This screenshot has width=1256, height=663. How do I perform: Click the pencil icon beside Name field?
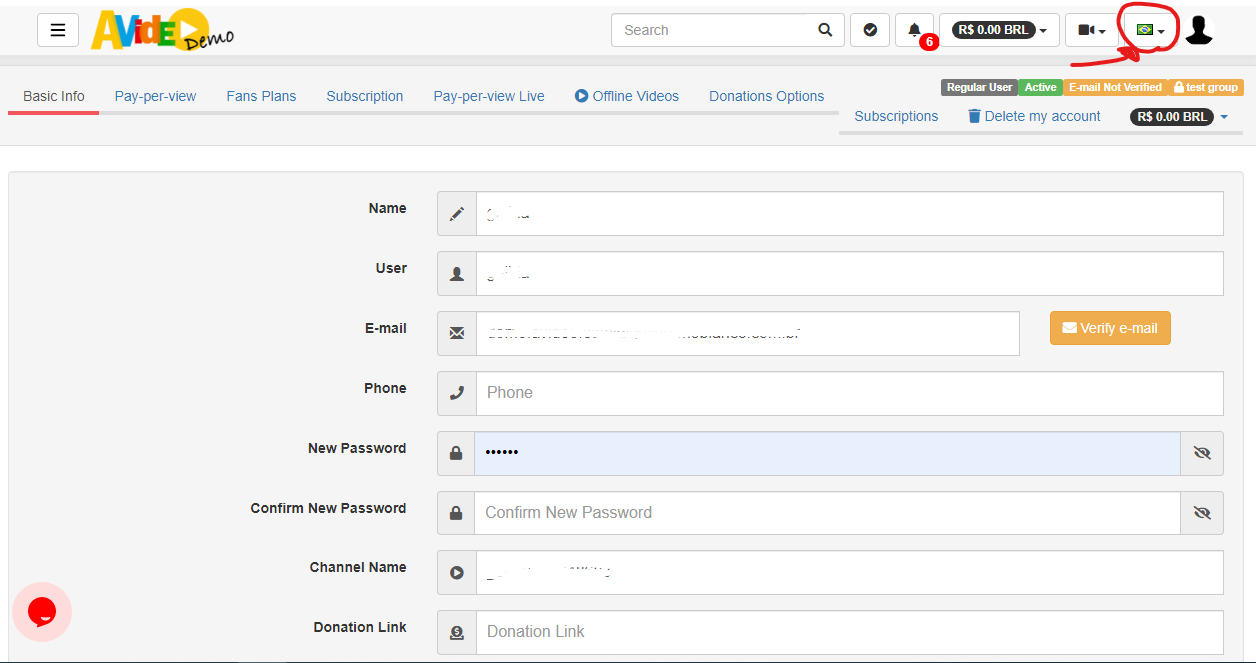point(456,213)
